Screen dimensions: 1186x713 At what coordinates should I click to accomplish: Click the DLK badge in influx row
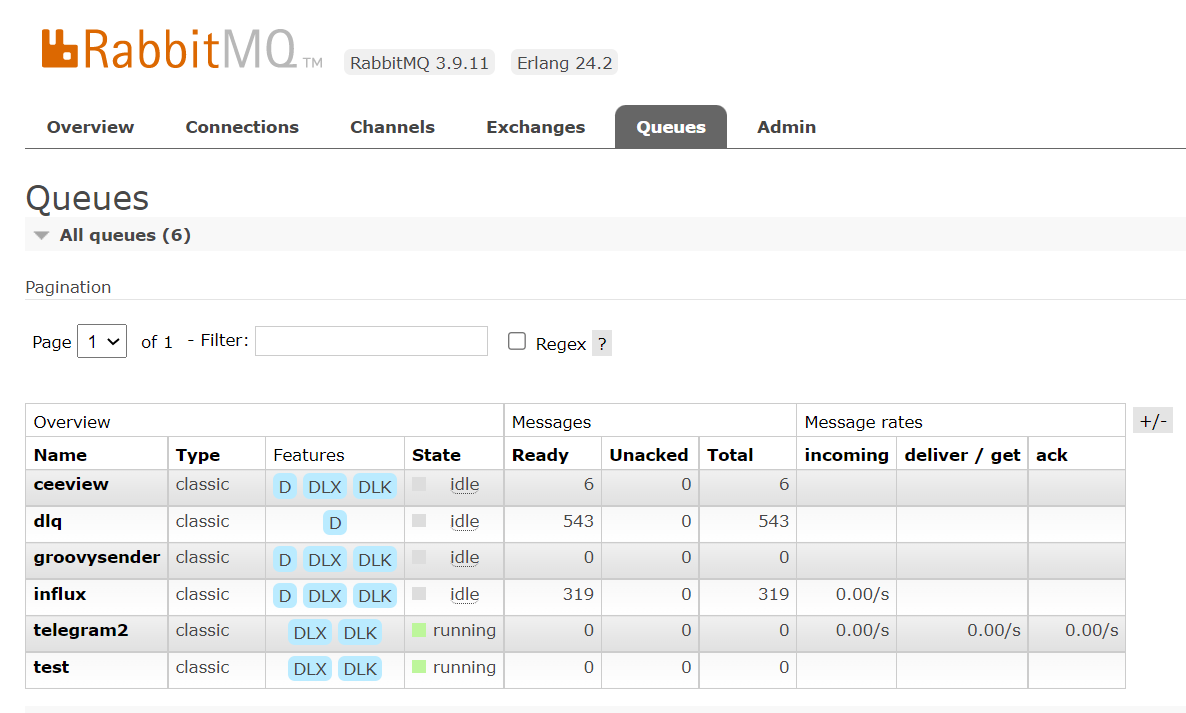pyautogui.click(x=375, y=596)
